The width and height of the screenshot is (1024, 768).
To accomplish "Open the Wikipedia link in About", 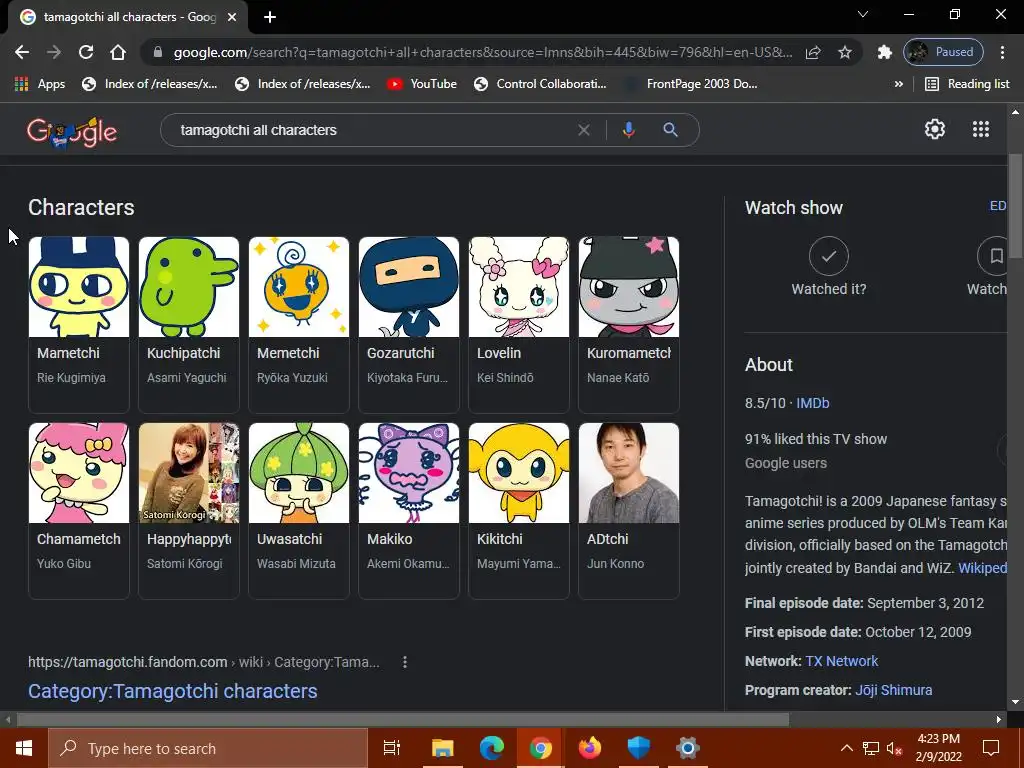I will 982,568.
